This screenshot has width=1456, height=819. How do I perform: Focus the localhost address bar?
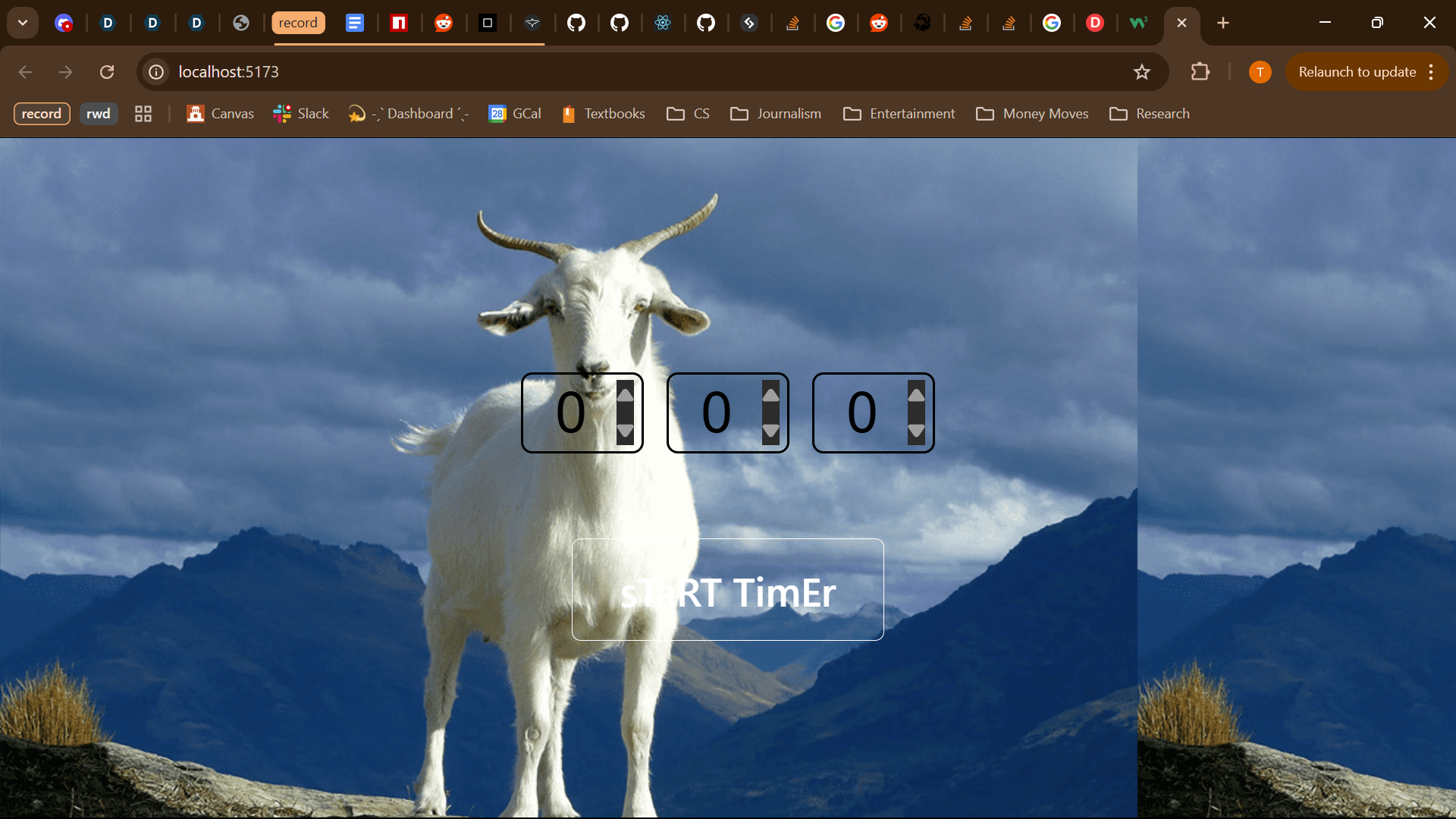click(607, 72)
